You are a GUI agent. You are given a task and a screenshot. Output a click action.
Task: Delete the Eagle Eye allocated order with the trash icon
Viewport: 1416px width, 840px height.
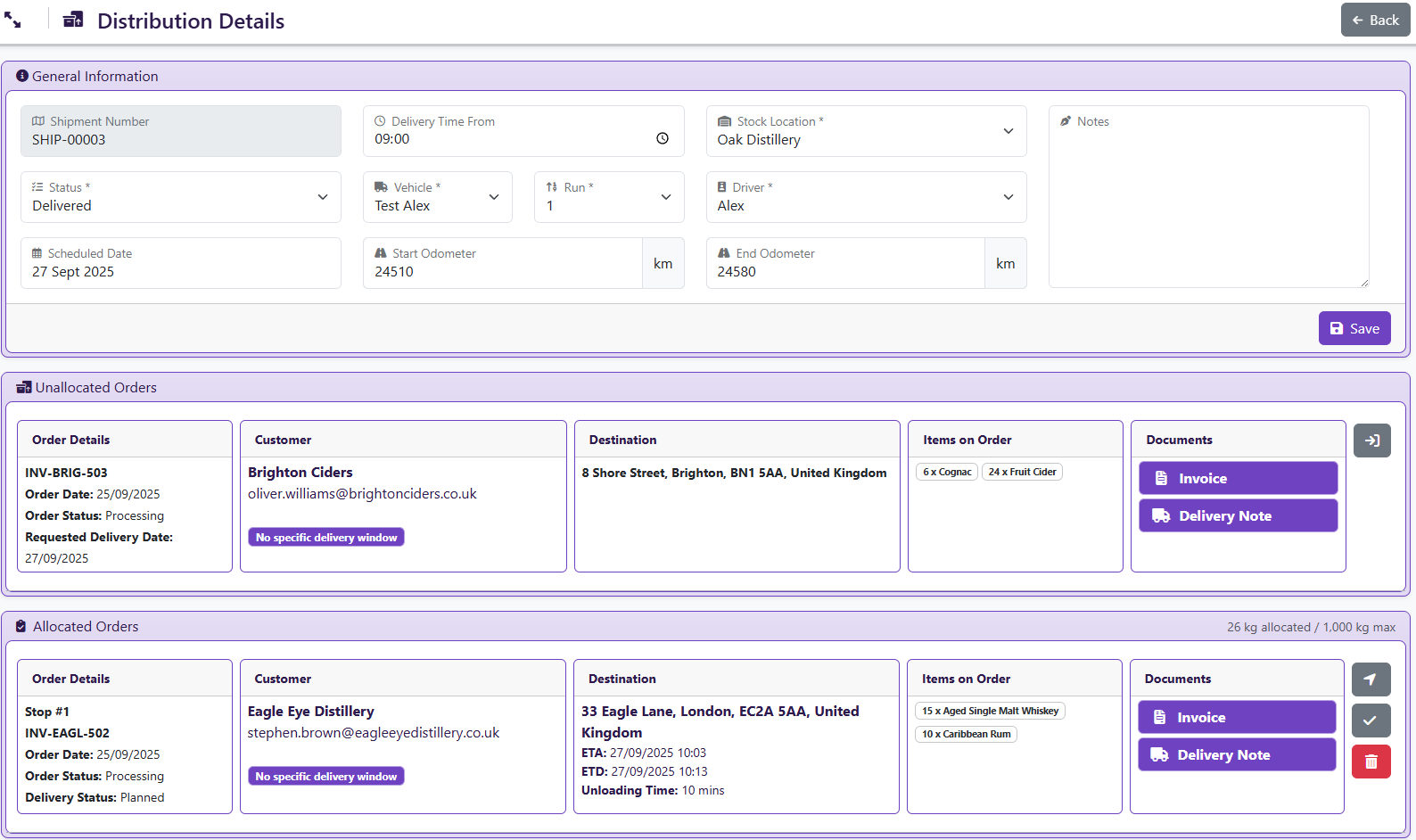1371,762
